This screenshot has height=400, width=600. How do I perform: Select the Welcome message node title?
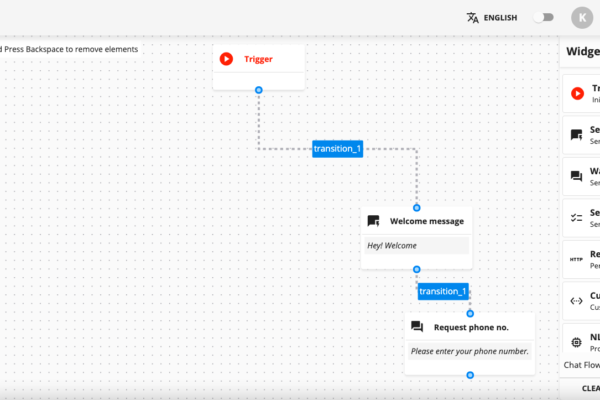pyautogui.click(x=427, y=221)
